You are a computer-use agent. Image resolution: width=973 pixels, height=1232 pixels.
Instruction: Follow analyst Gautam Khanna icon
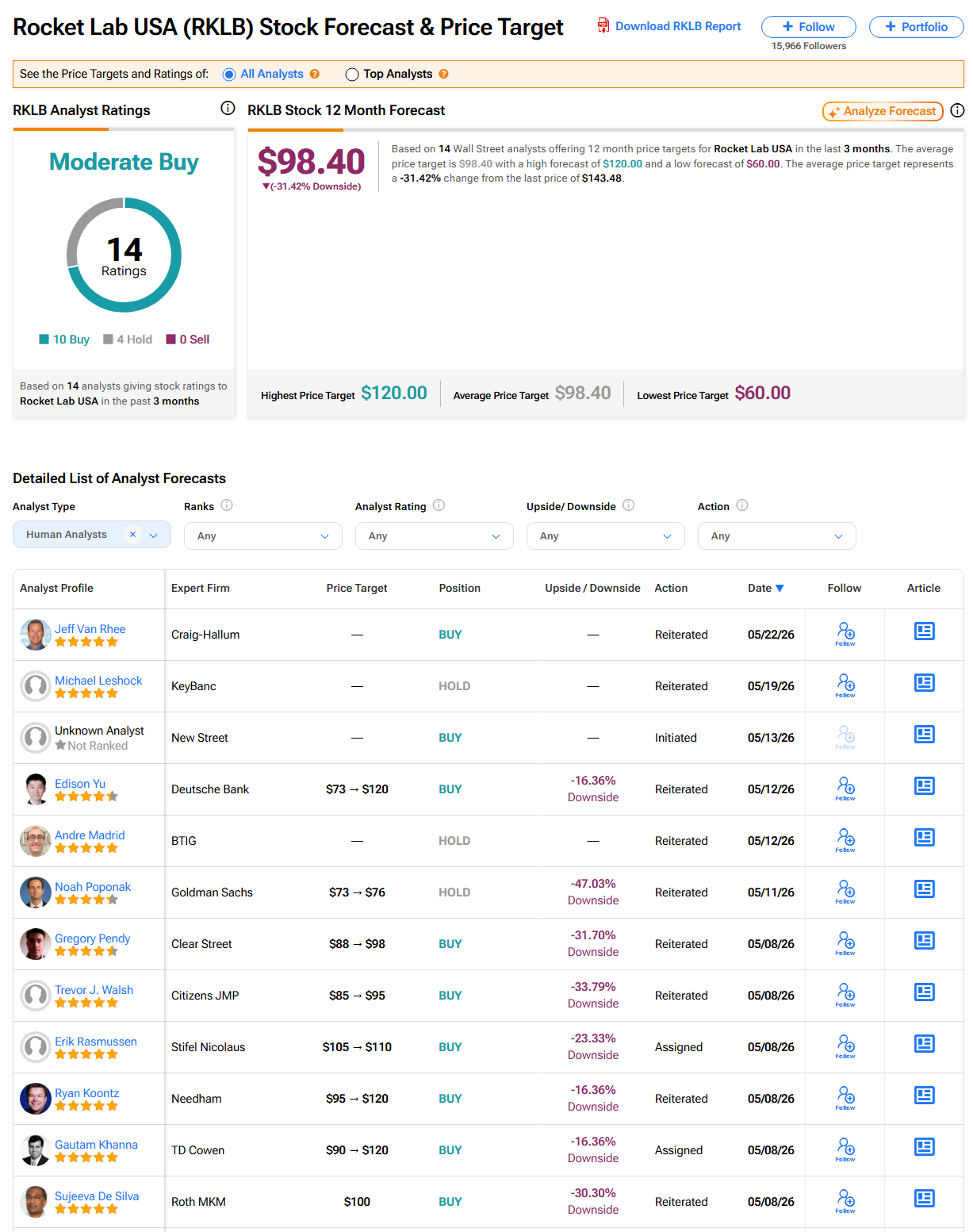[x=845, y=1149]
